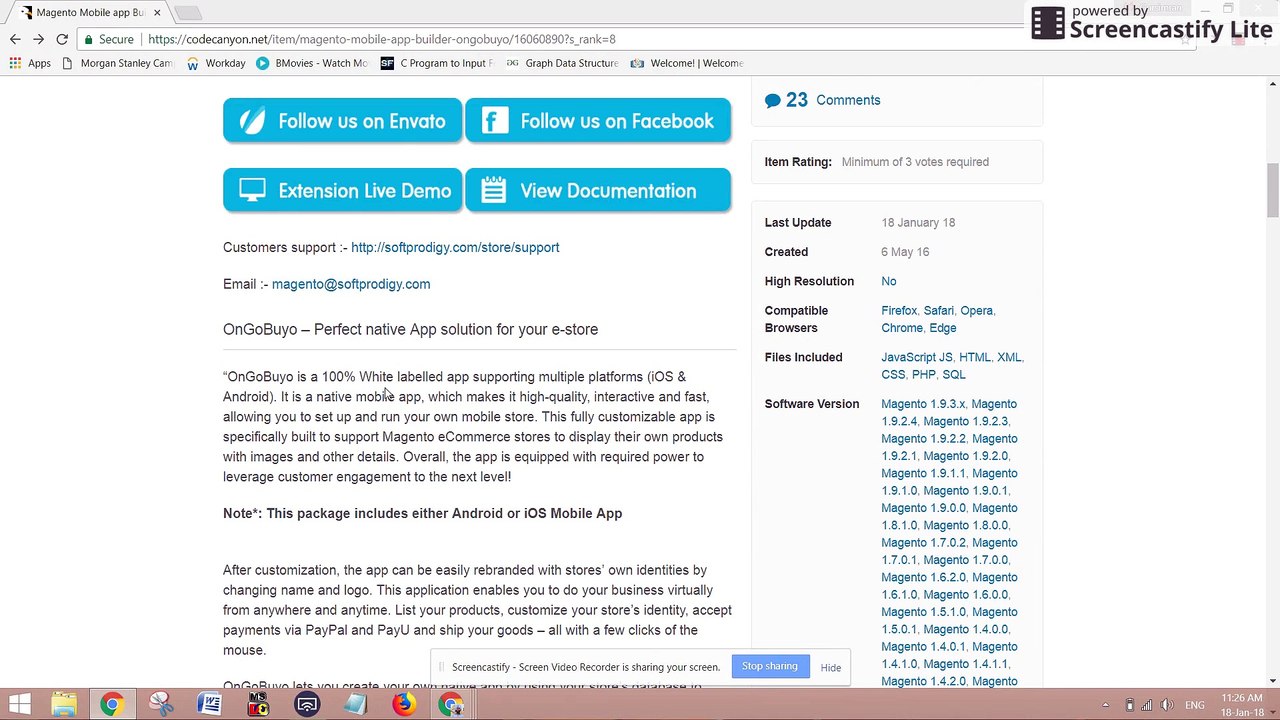Click the comments speech bubble icon

point(773,100)
